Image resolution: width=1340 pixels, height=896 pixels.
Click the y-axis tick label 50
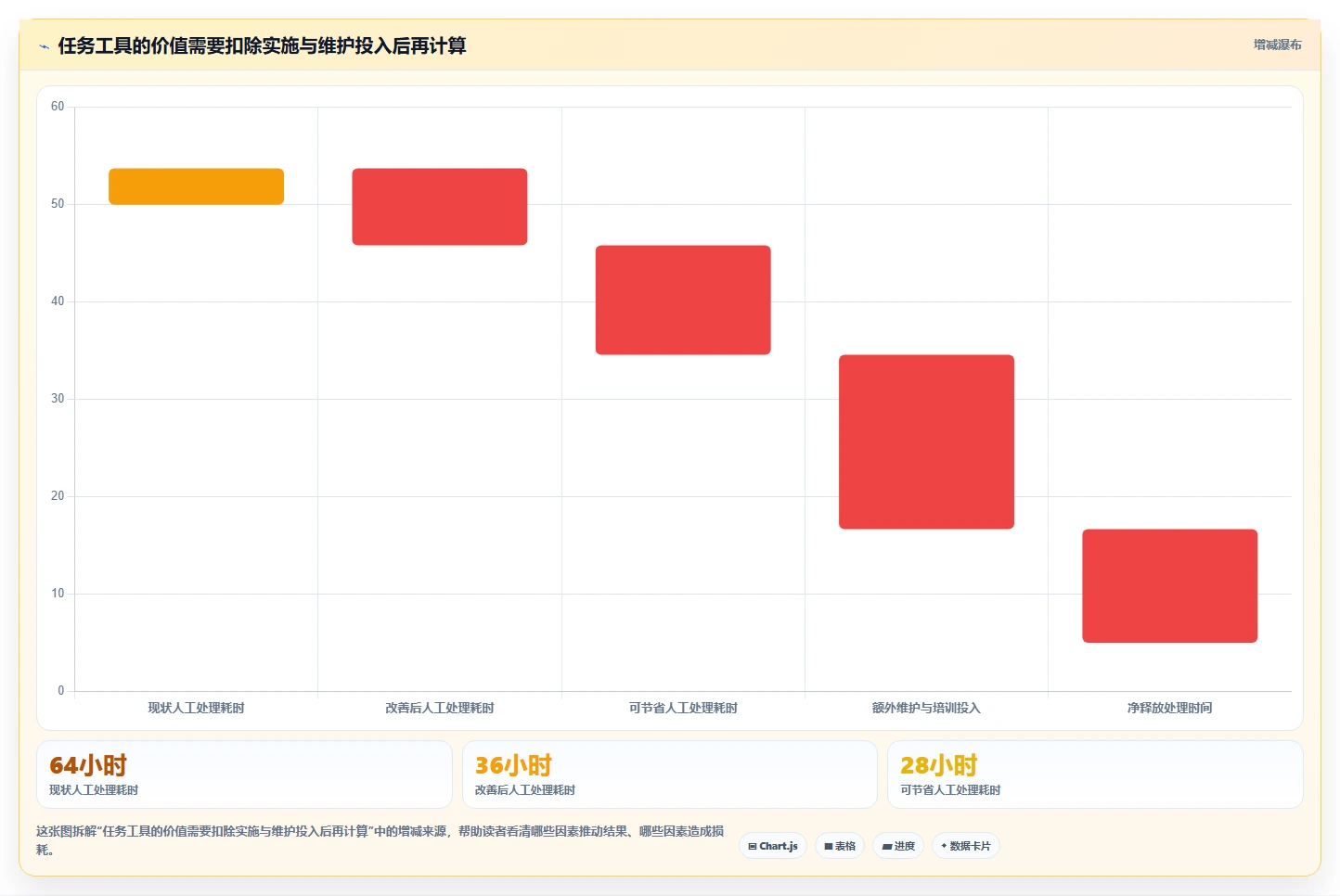pyautogui.click(x=58, y=204)
